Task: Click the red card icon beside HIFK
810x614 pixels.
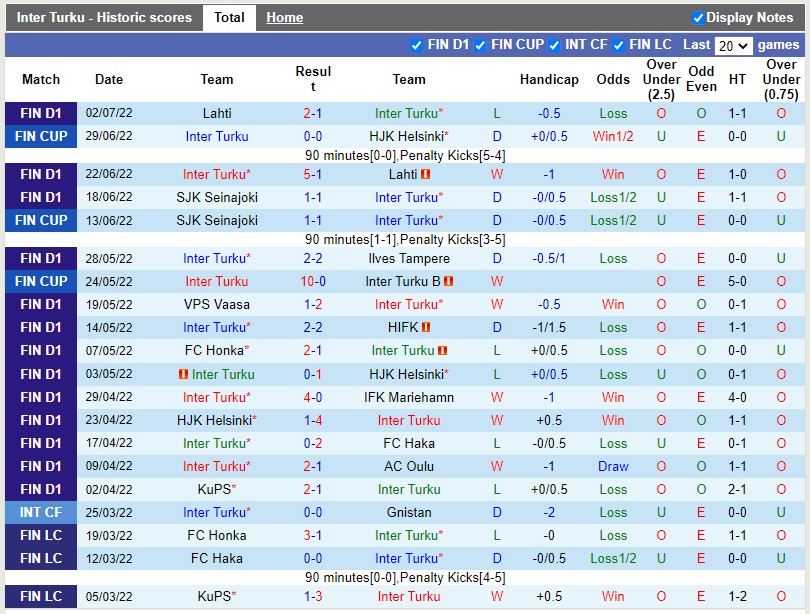Action: point(426,327)
